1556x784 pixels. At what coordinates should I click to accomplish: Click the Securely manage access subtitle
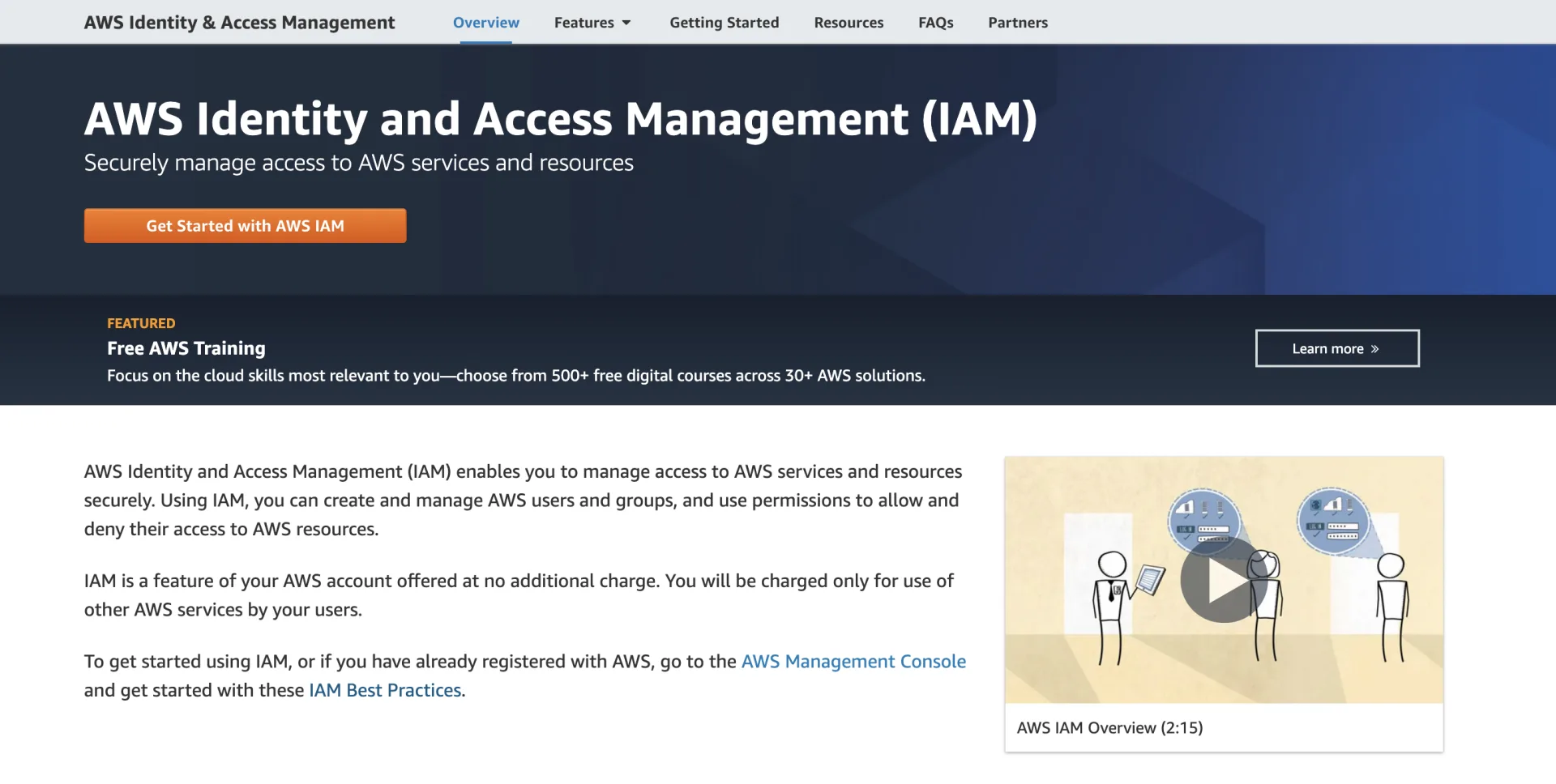[359, 163]
